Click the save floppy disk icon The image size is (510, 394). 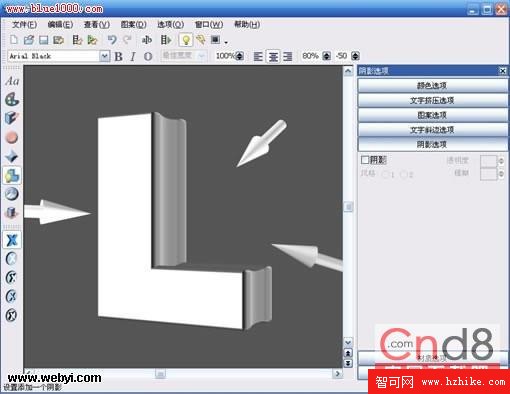44,40
